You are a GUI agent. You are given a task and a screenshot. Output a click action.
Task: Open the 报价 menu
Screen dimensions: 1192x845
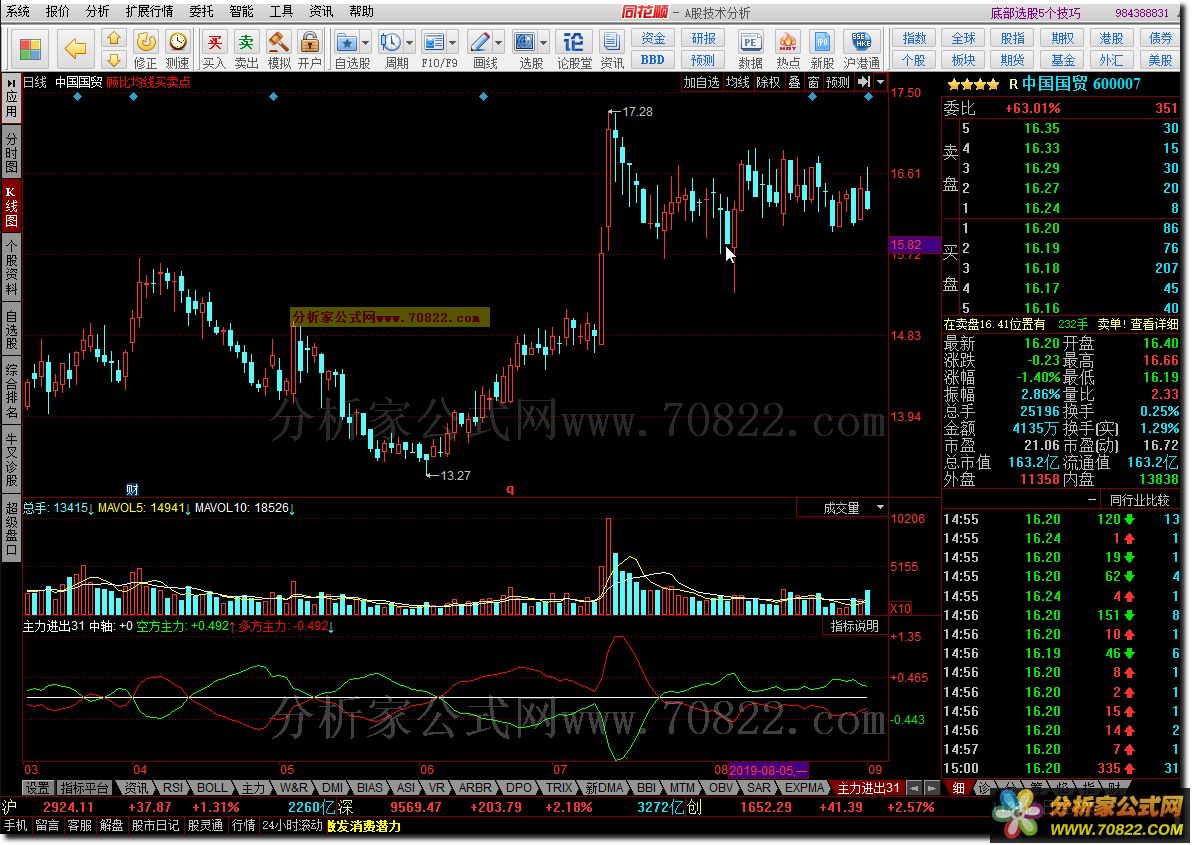click(x=57, y=11)
